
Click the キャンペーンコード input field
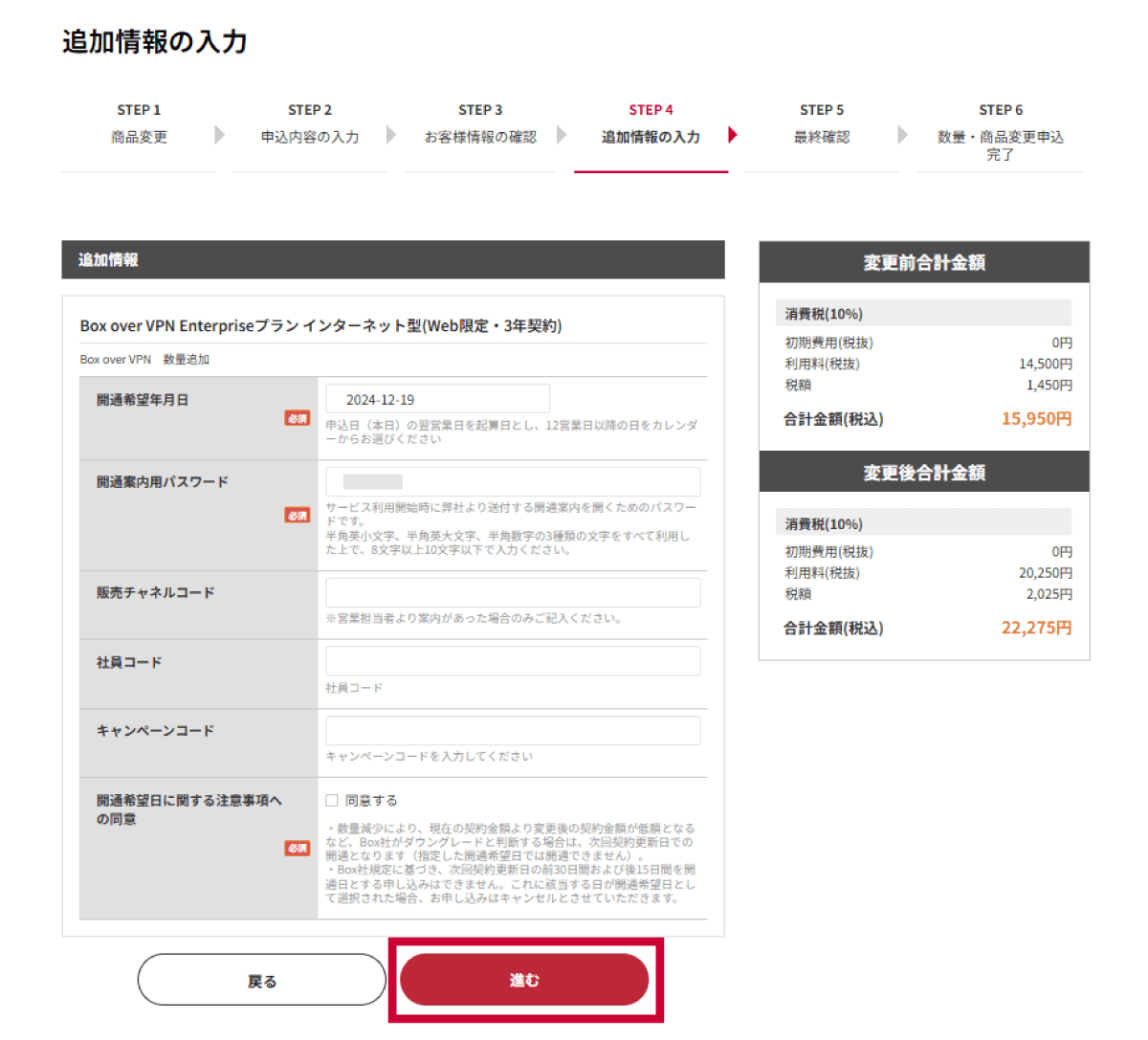pyautogui.click(x=513, y=730)
